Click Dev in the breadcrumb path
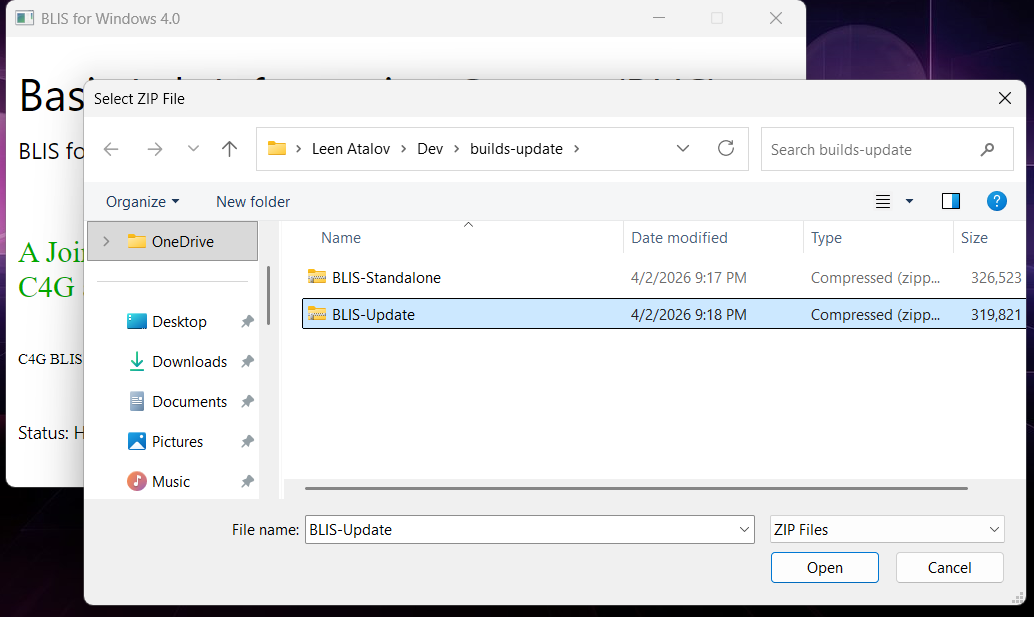This screenshot has width=1034, height=617. click(x=430, y=148)
